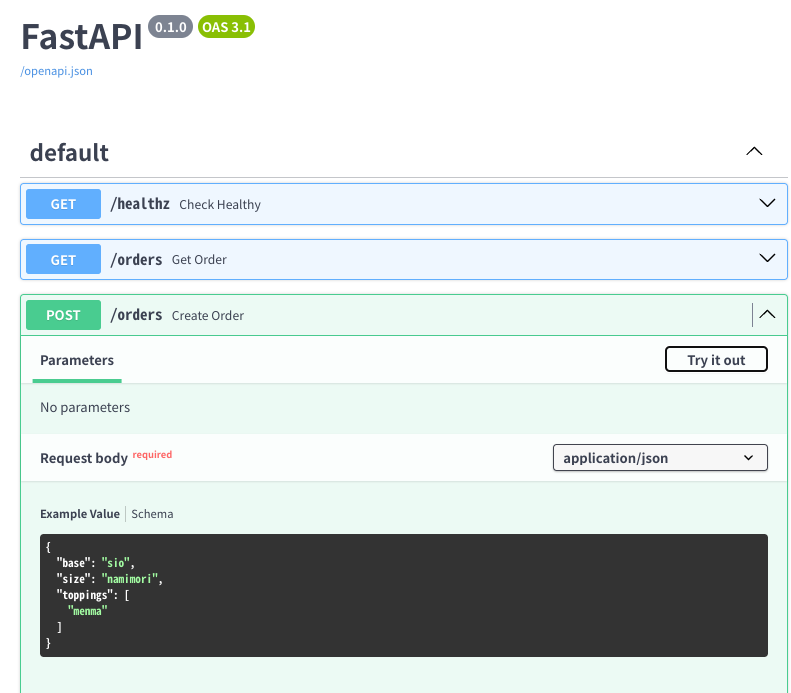This screenshot has width=791, height=693.
Task: Click the Check Healthy summary text
Action: pyautogui.click(x=220, y=205)
